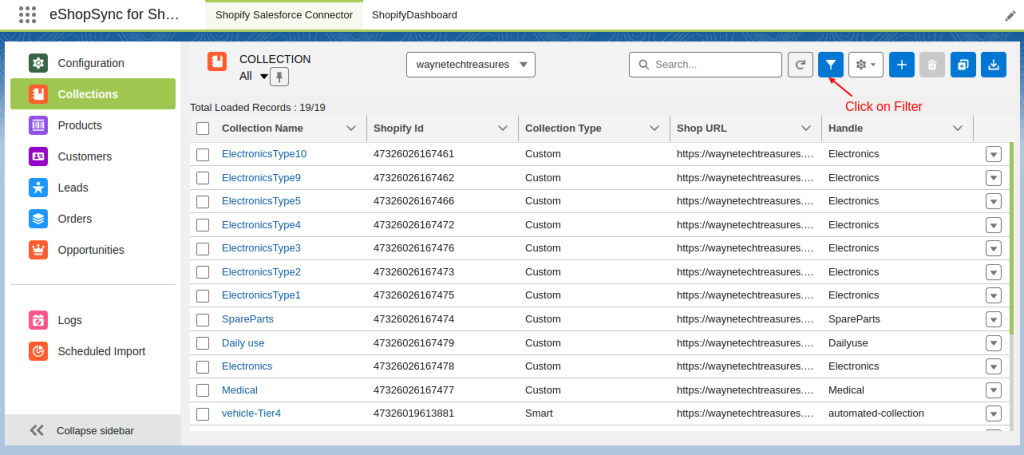This screenshot has width=1024, height=455.
Task: Click the Configuration gear icon in sidebar
Action: pyautogui.click(x=38, y=63)
